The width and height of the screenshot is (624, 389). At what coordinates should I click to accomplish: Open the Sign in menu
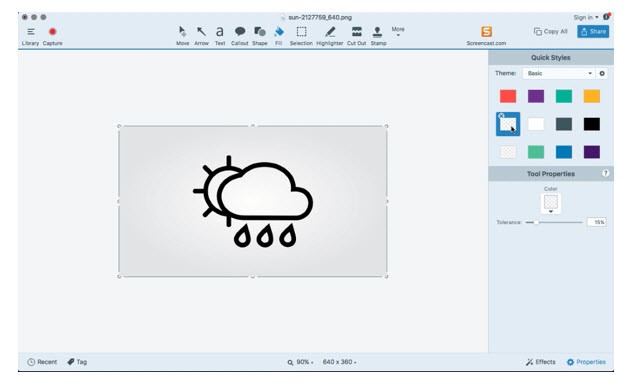[586, 18]
